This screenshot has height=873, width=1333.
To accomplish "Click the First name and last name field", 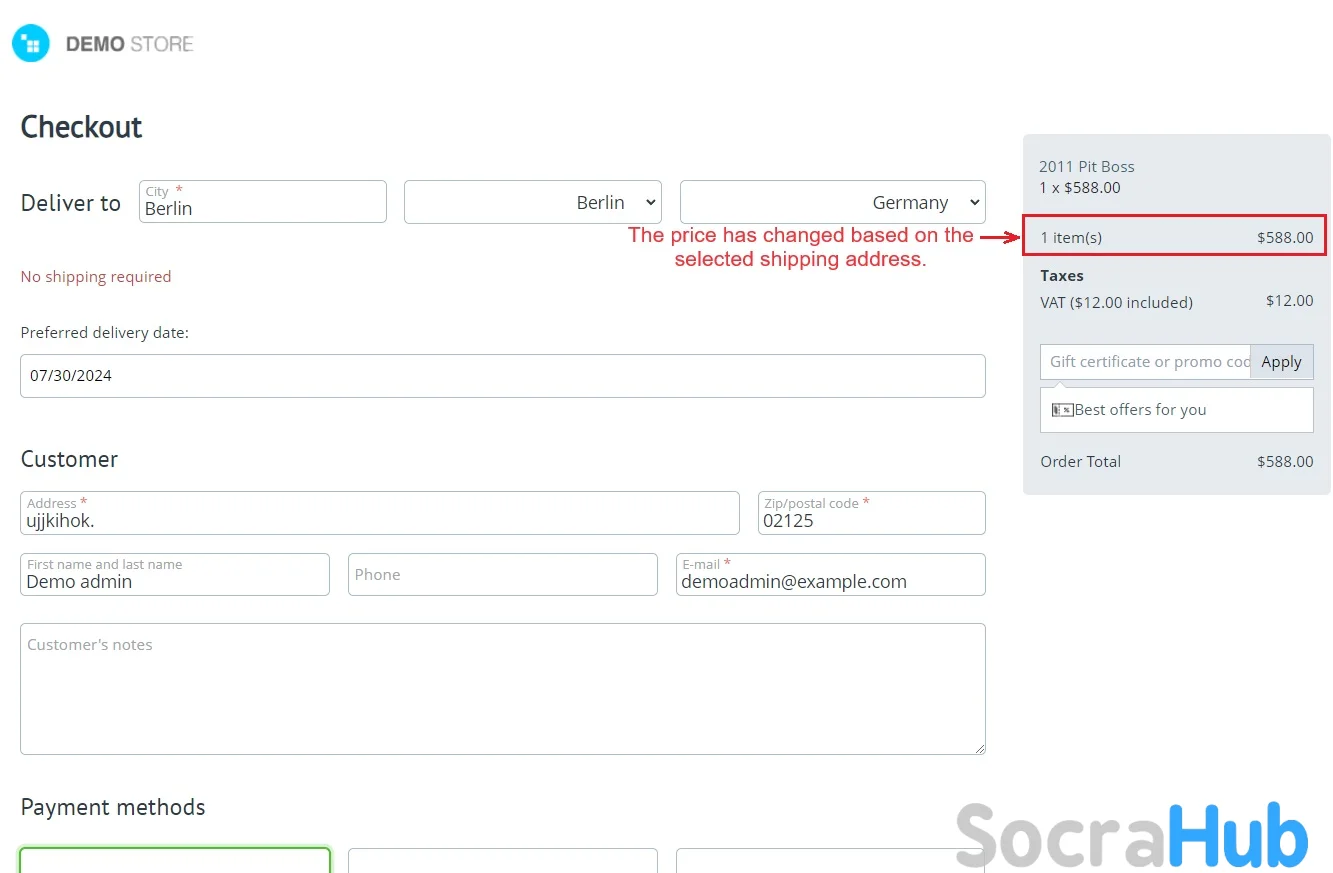I will [175, 575].
